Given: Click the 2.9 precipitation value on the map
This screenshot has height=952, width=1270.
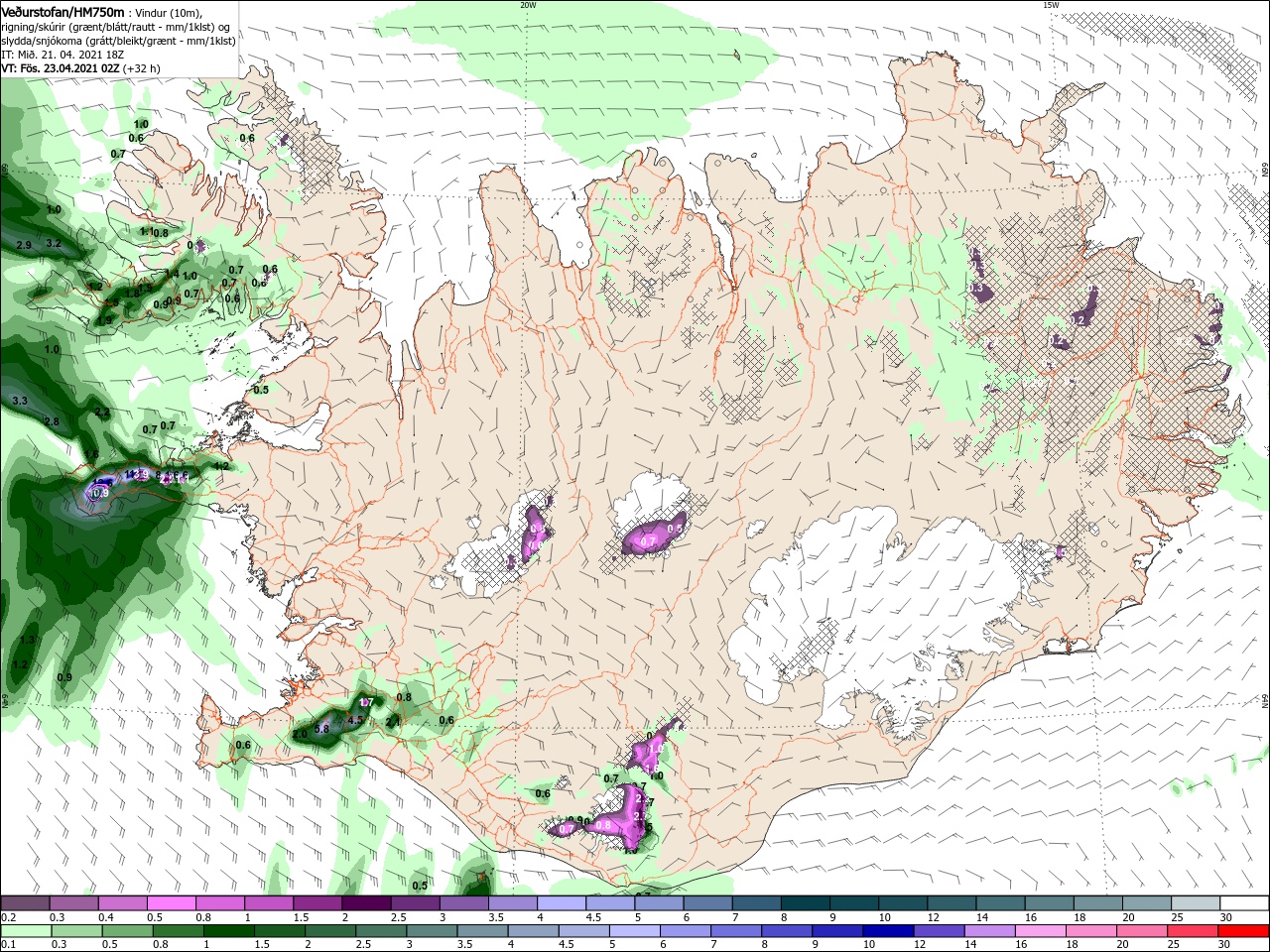Looking at the screenshot, I should click(x=25, y=244).
